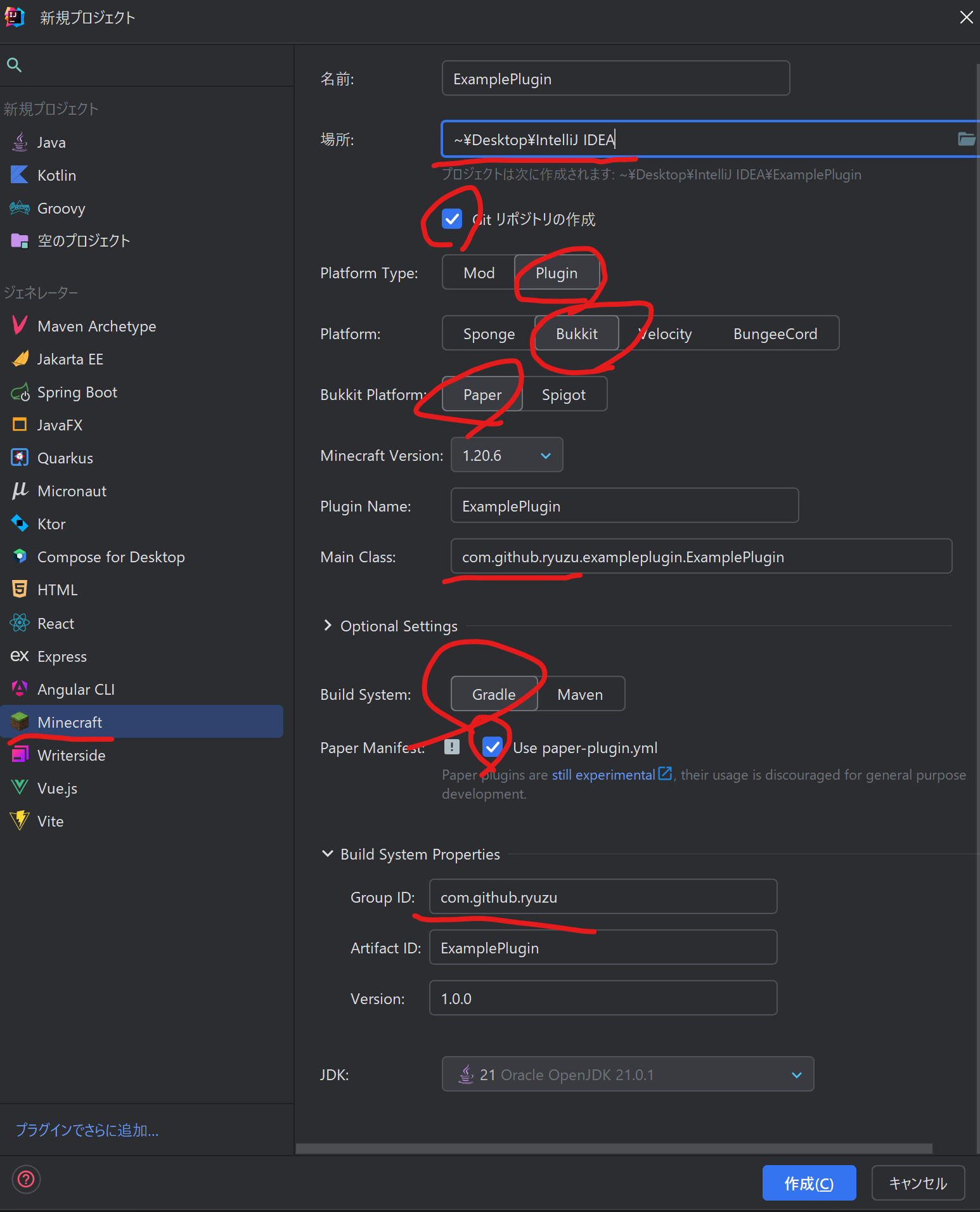Click the Plugin Name input field
980x1212 pixels.
click(624, 505)
